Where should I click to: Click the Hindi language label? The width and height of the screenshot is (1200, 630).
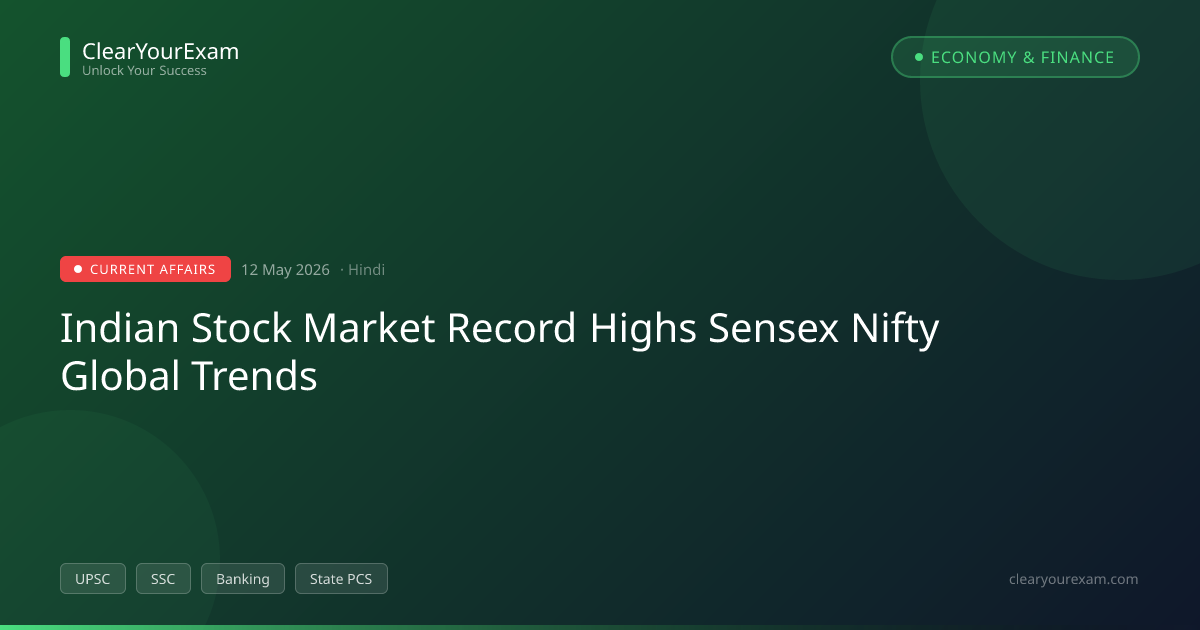coord(366,270)
